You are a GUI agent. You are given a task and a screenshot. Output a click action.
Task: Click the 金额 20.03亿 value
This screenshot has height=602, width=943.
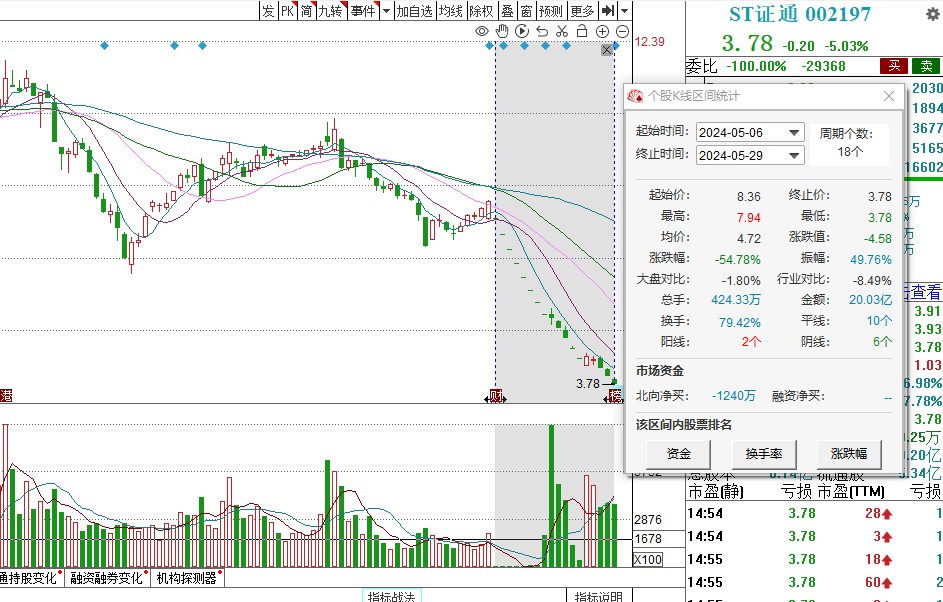click(x=870, y=299)
